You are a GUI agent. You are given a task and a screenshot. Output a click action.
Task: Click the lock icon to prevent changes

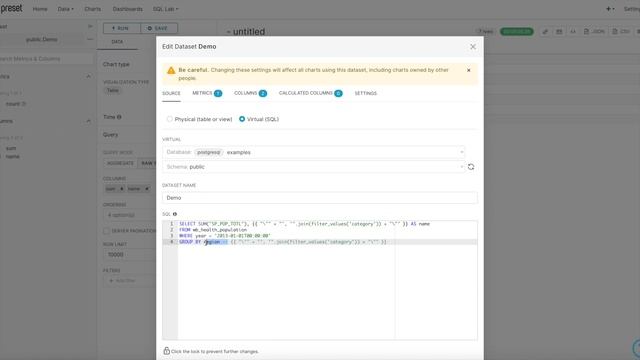167,351
